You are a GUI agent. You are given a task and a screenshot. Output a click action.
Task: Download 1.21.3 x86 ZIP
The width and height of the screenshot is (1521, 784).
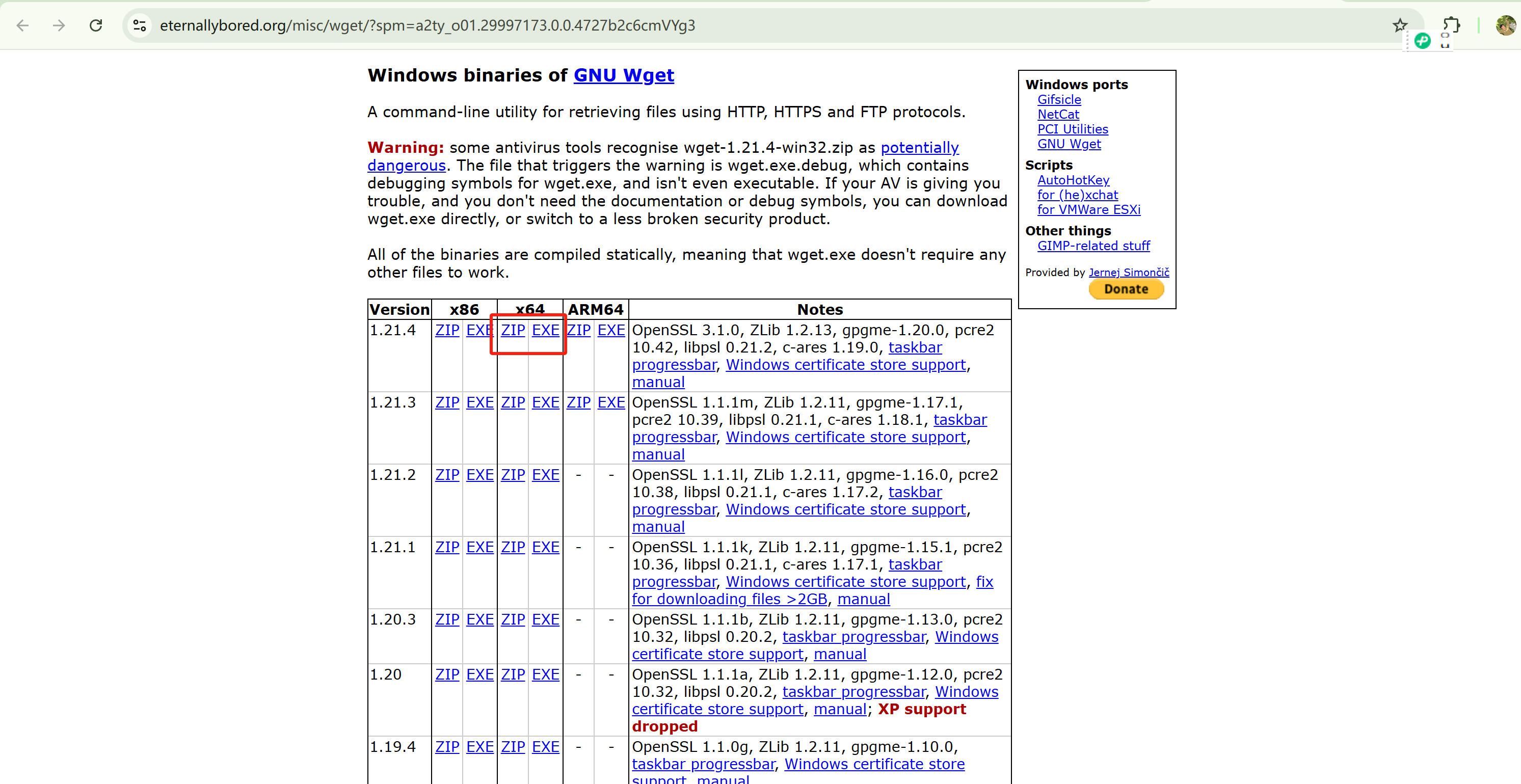tap(447, 402)
